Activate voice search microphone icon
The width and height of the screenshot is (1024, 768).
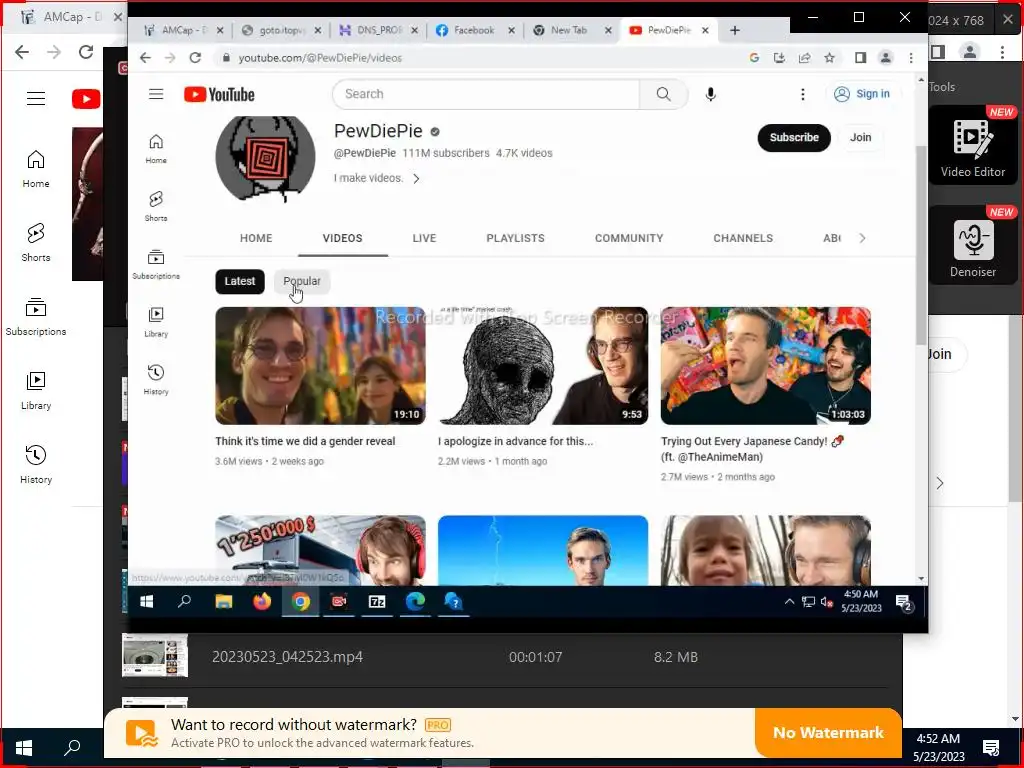pos(711,95)
